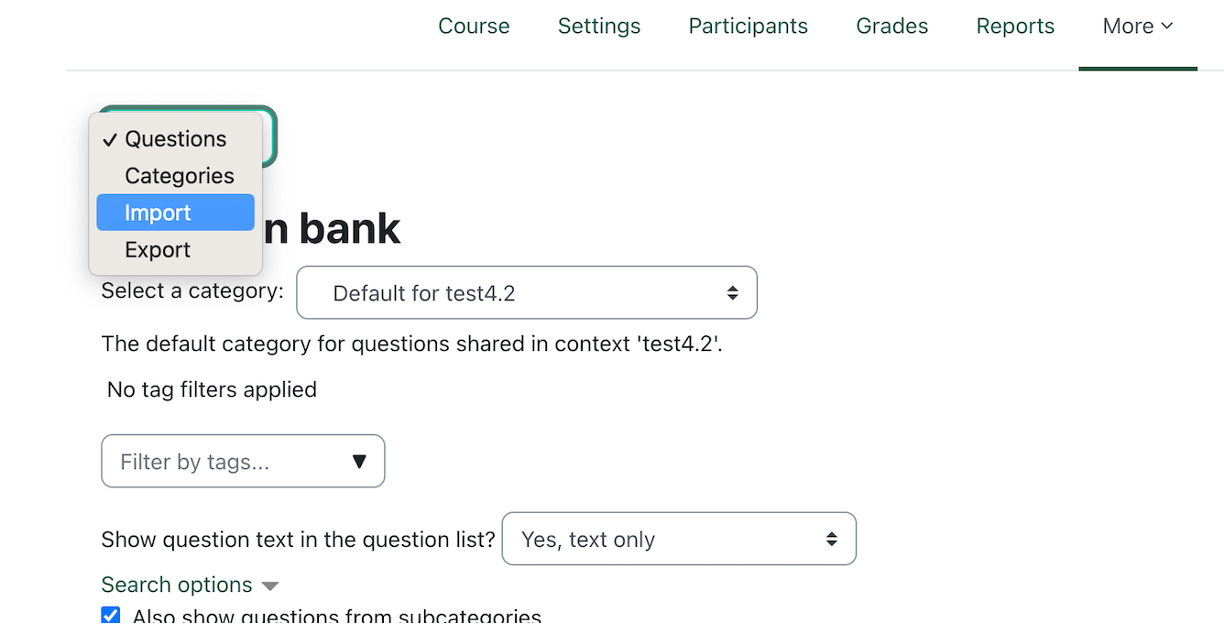Open the Filter by tags selector
This screenshot has height=624, width=1224.
point(243,461)
